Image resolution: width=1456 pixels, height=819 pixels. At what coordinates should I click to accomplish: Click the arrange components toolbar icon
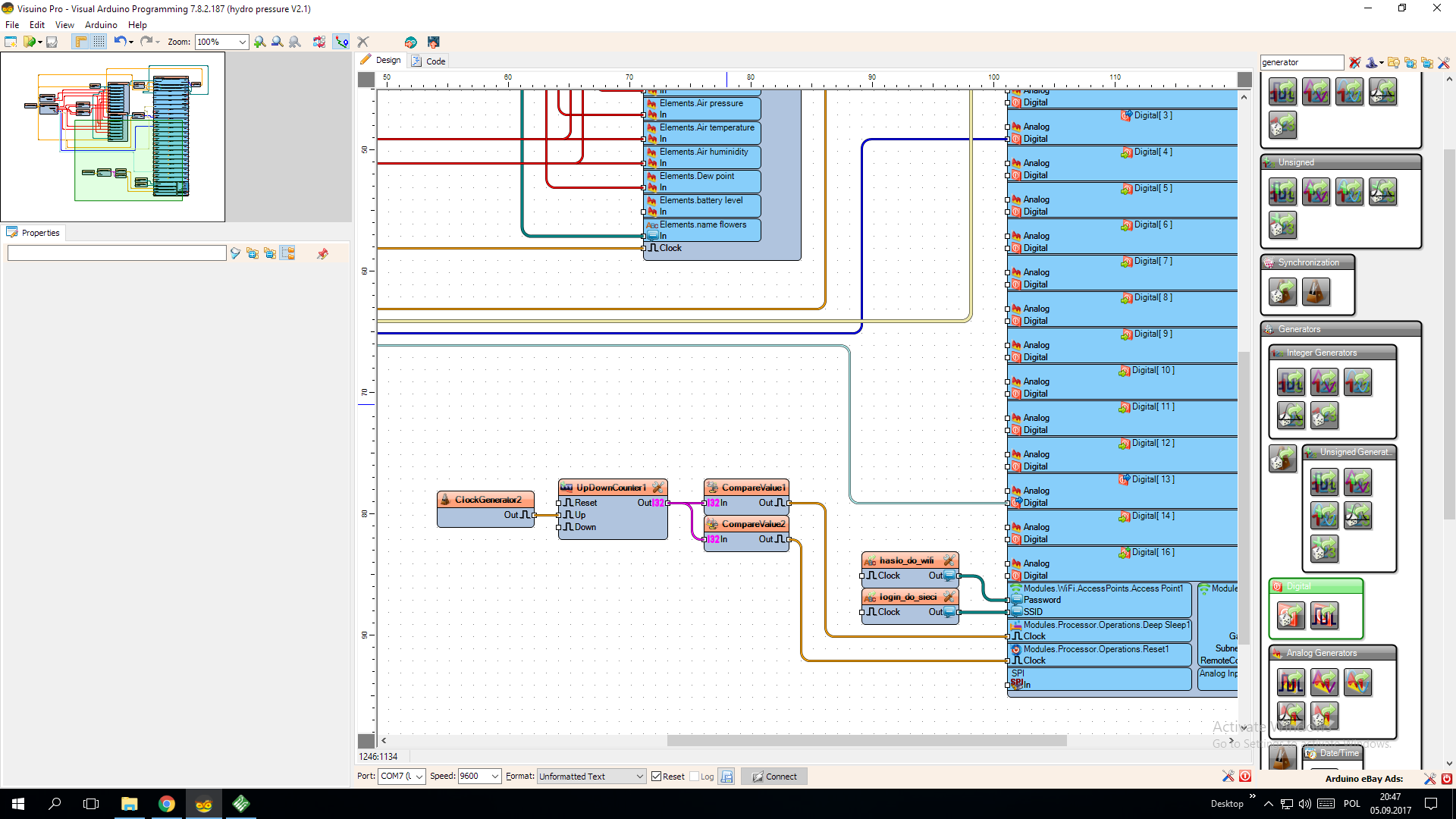pyautogui.click(x=319, y=42)
